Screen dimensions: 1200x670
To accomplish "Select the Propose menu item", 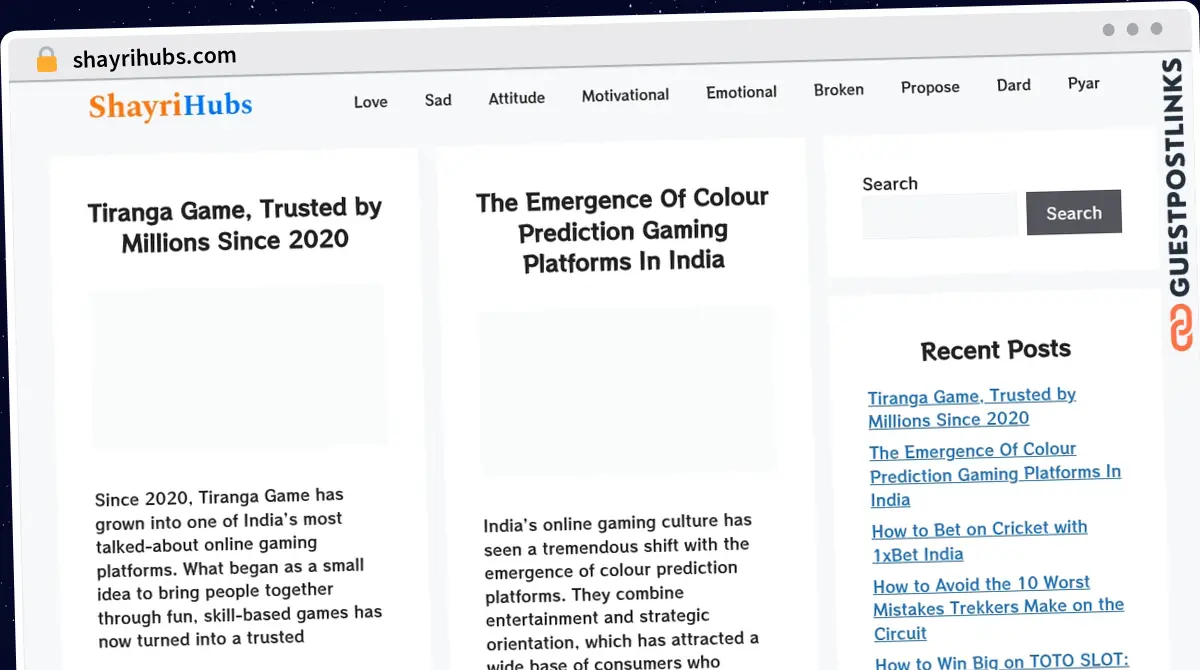I will click(x=930, y=87).
